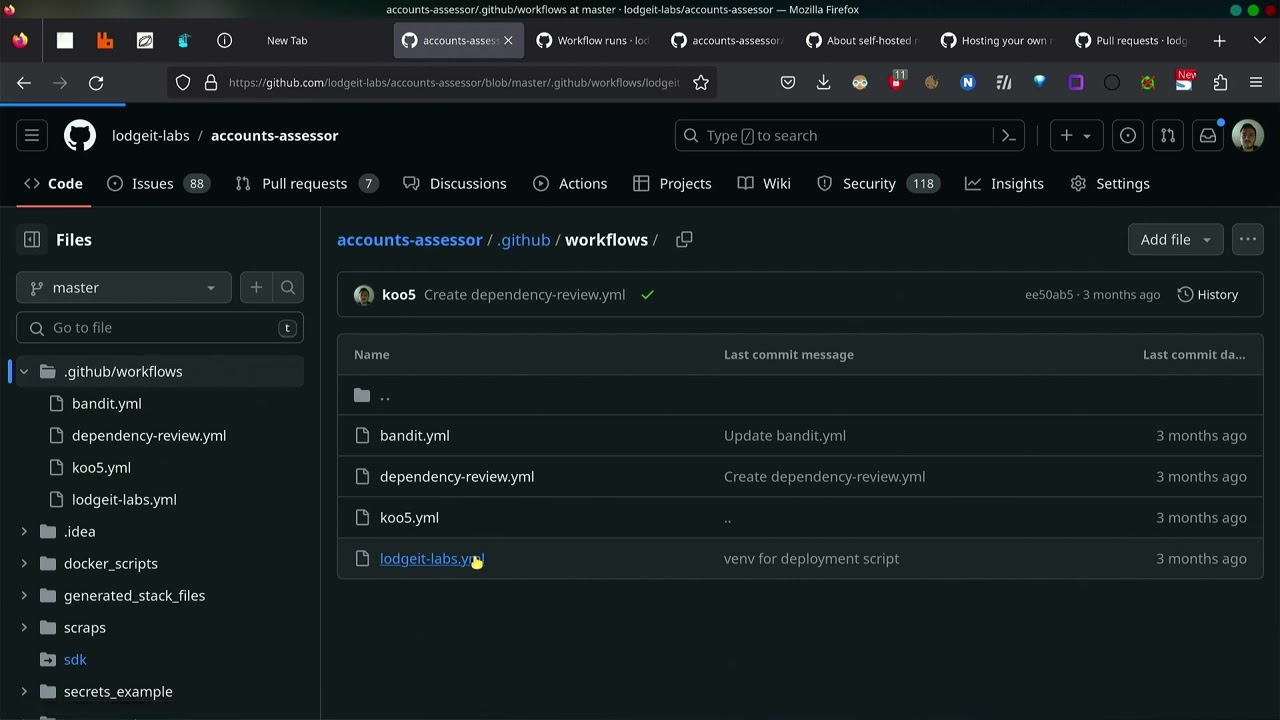View the commit check status checkmark
The width and height of the screenshot is (1280, 720).
(x=648, y=294)
